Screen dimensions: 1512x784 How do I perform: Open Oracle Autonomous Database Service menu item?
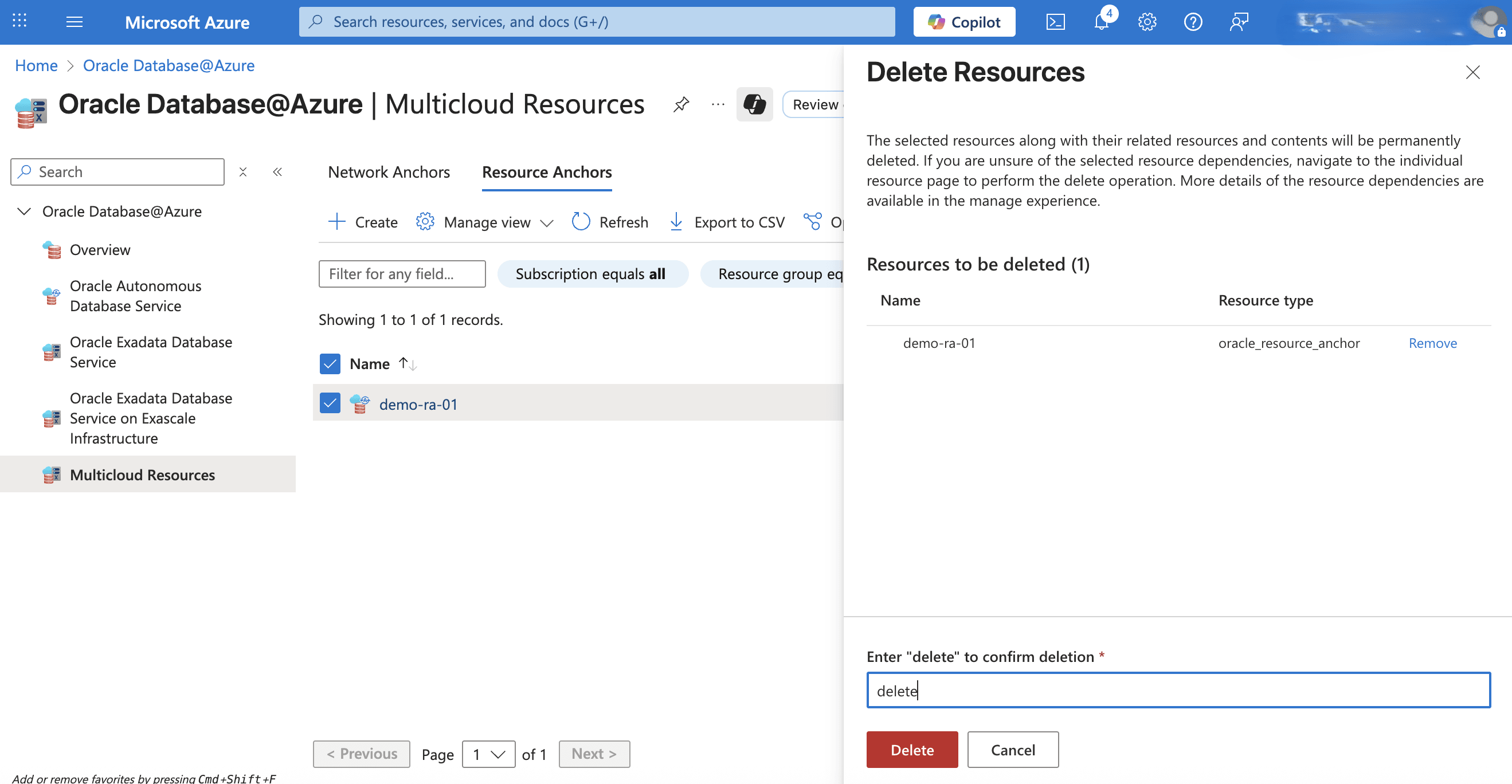pyautogui.click(x=135, y=296)
